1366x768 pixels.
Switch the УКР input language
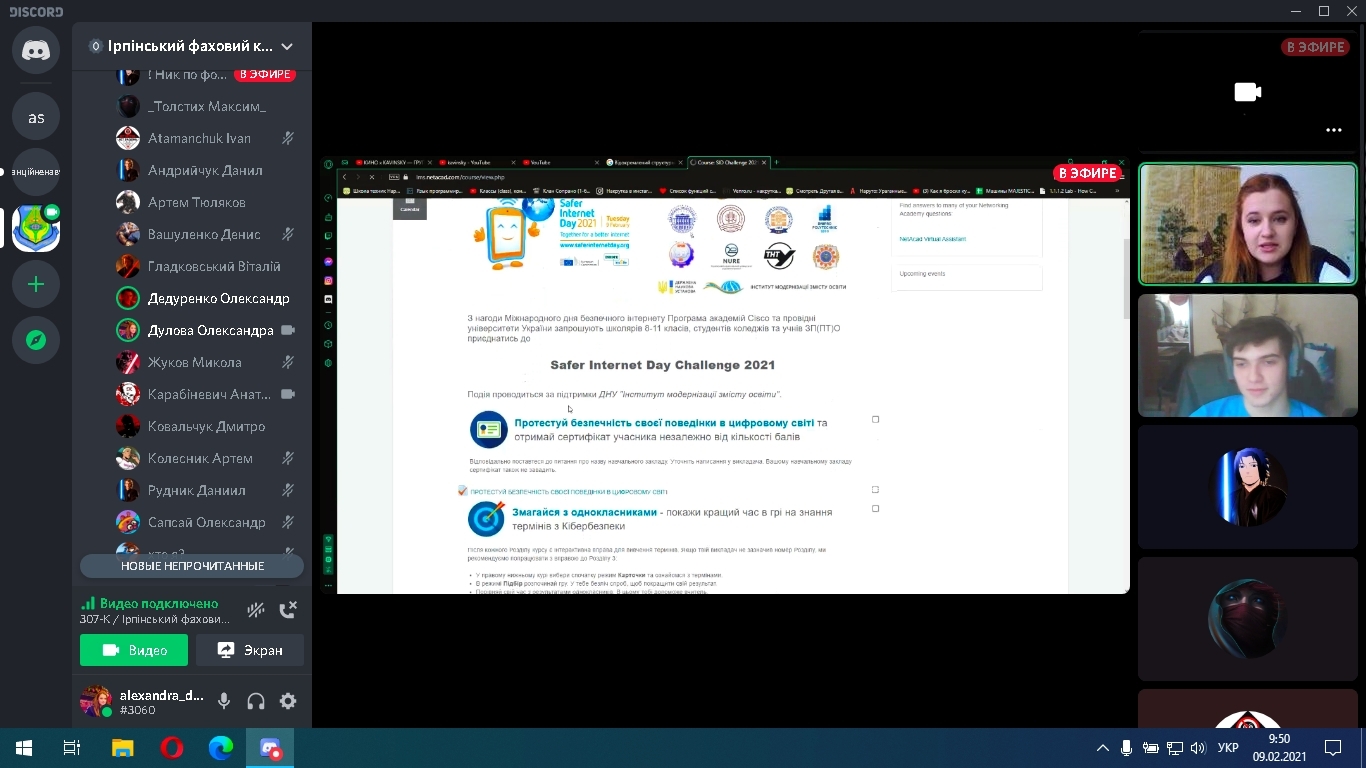1228,748
